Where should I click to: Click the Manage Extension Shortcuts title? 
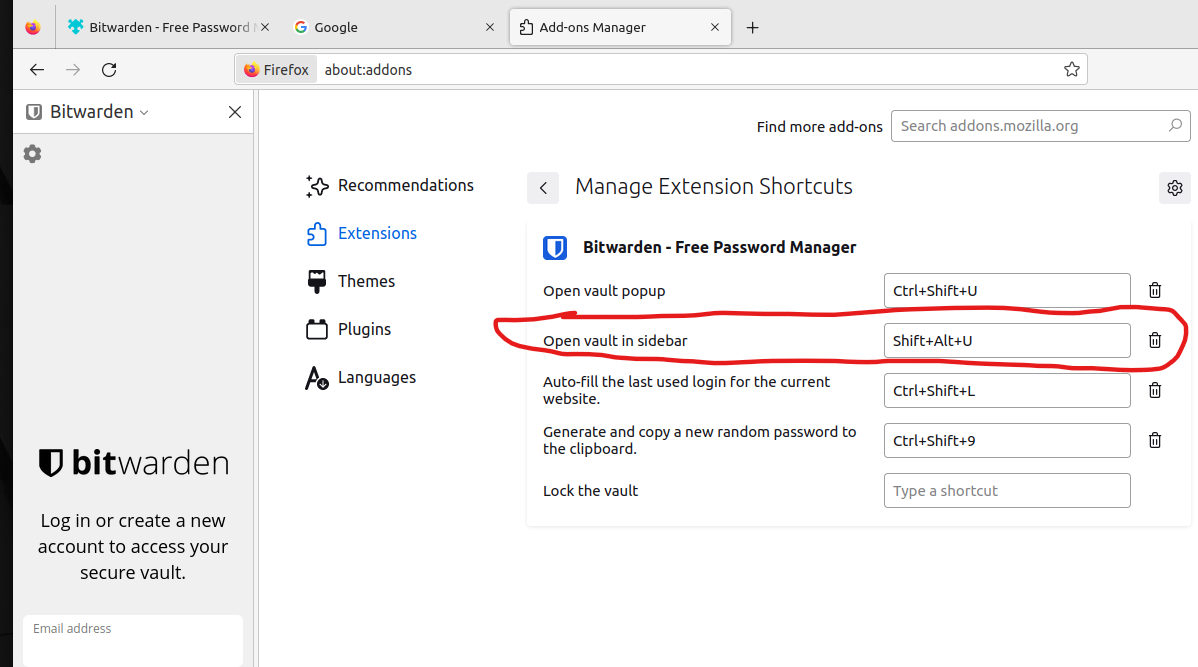[x=714, y=187]
